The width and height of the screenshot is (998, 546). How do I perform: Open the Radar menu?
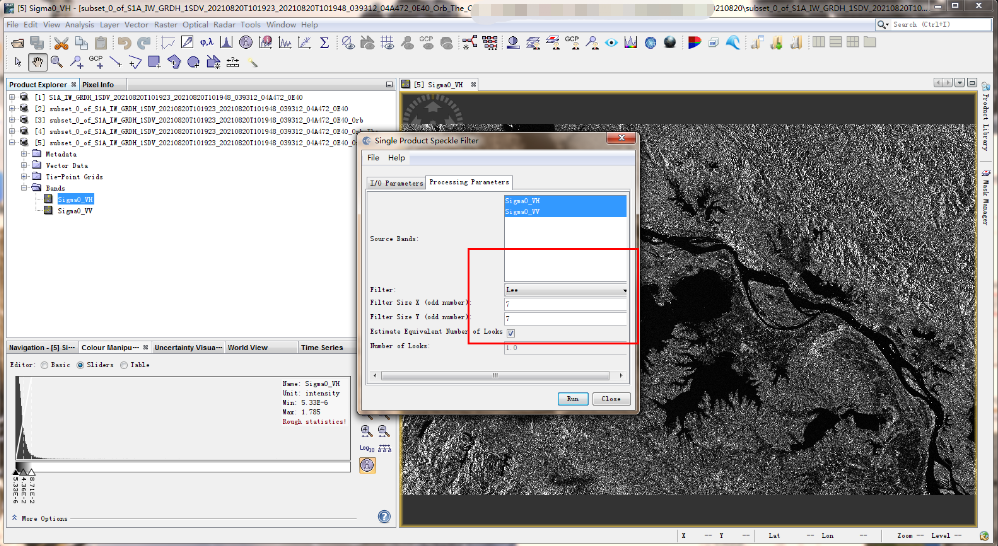224,25
